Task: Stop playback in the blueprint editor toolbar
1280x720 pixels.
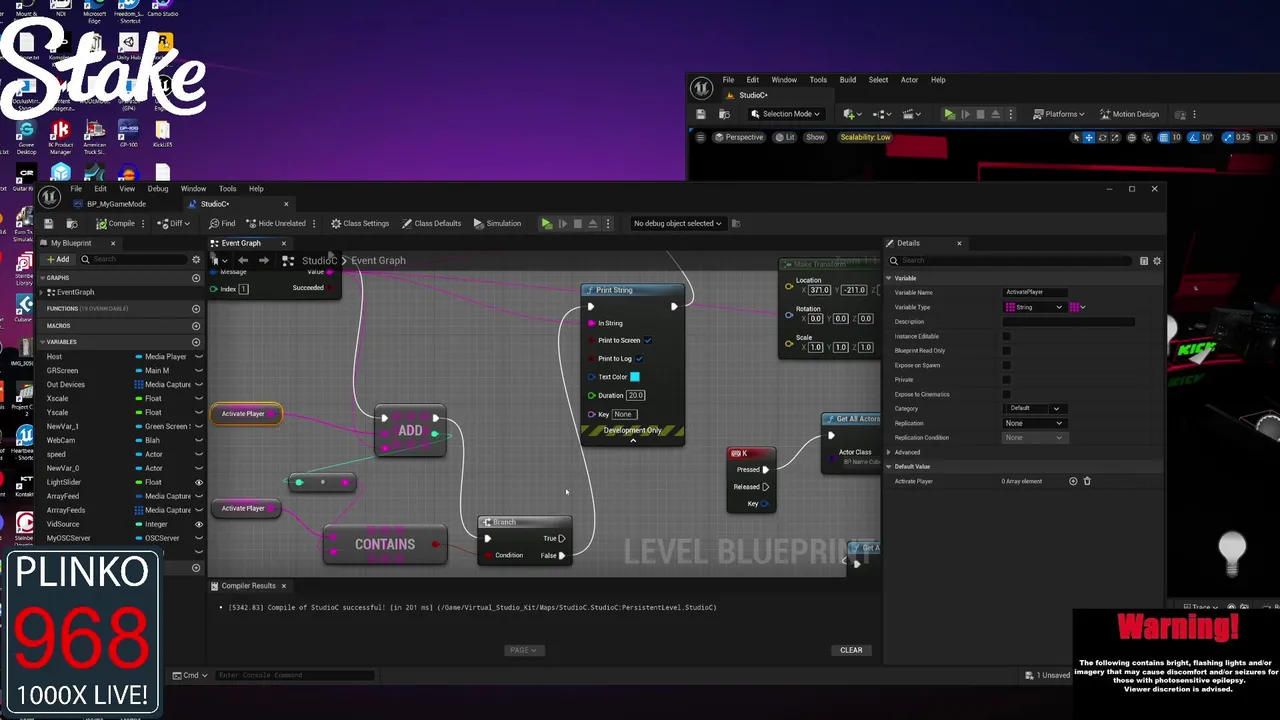Action: click(x=577, y=223)
